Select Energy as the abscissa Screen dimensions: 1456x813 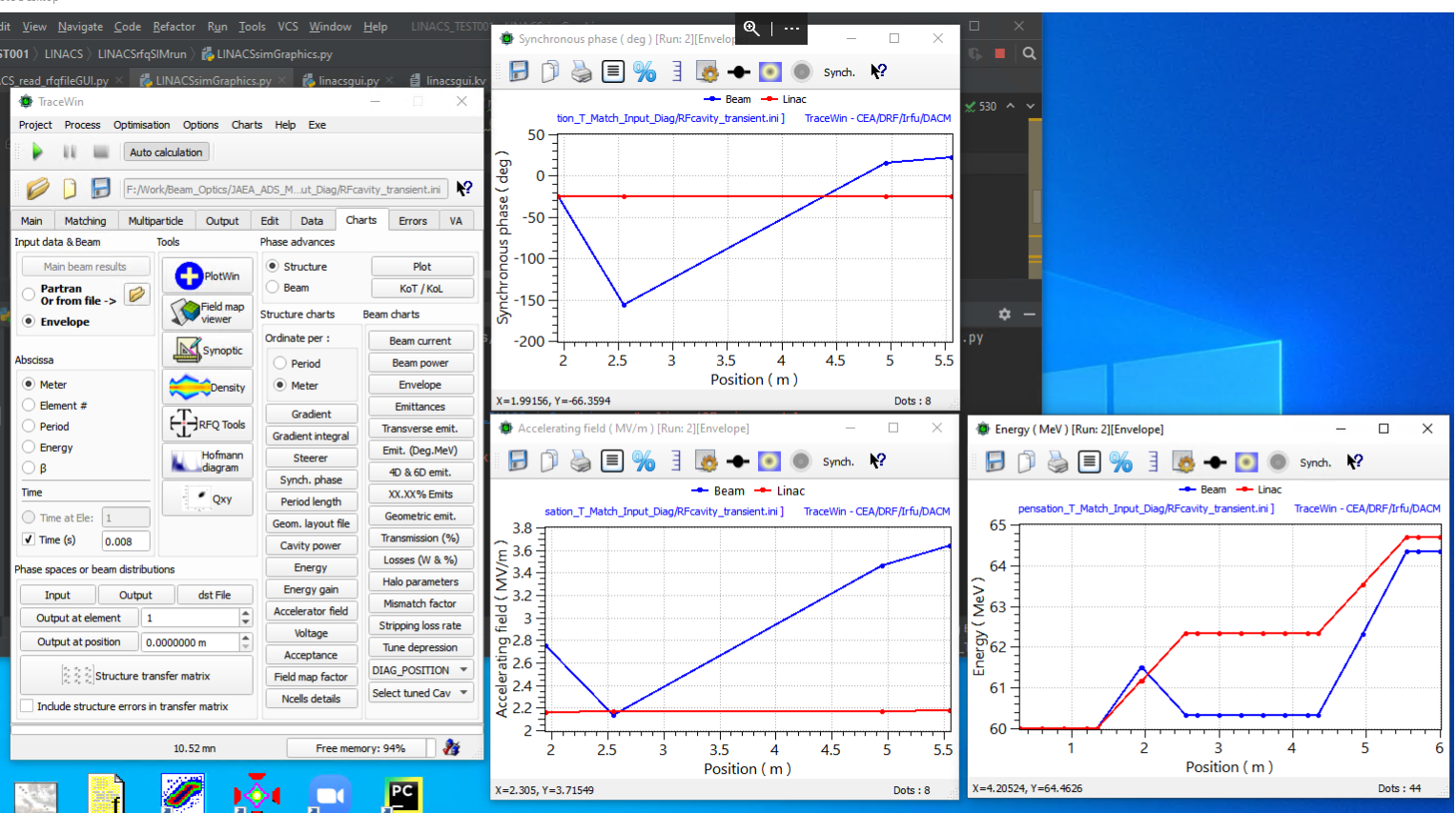[30, 448]
